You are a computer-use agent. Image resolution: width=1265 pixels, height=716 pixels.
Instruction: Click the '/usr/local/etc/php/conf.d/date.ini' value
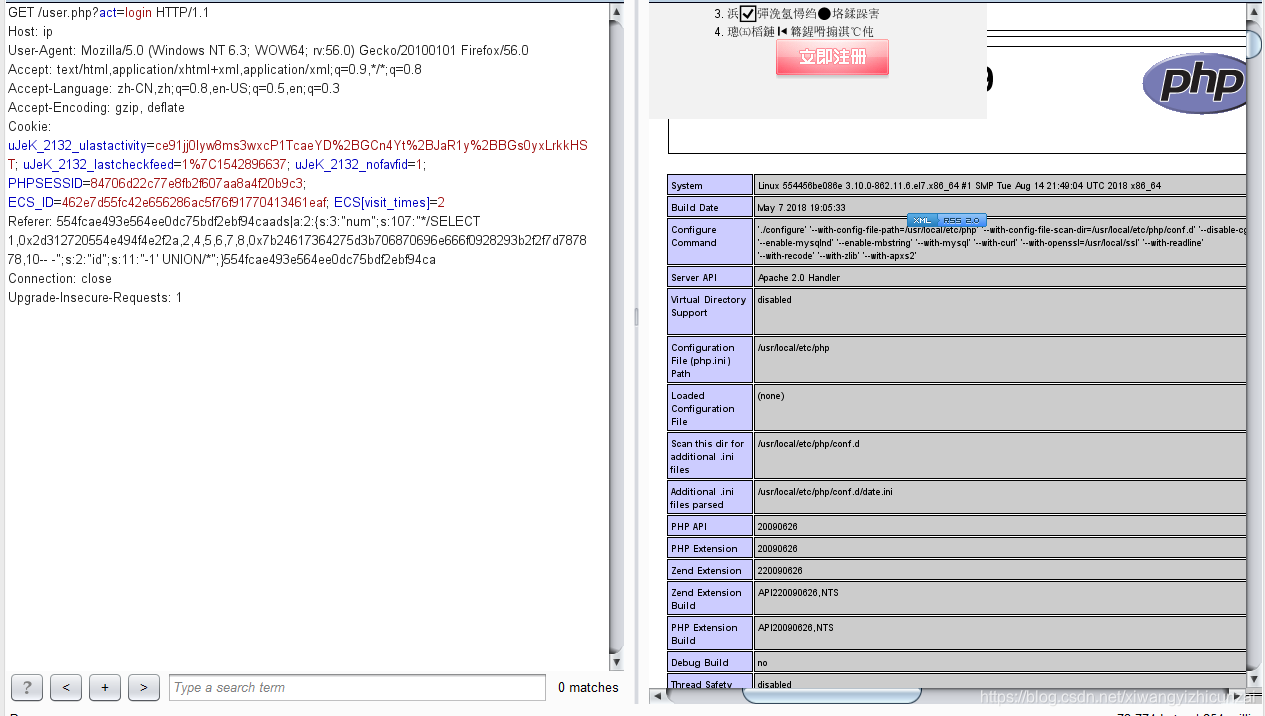826,491
